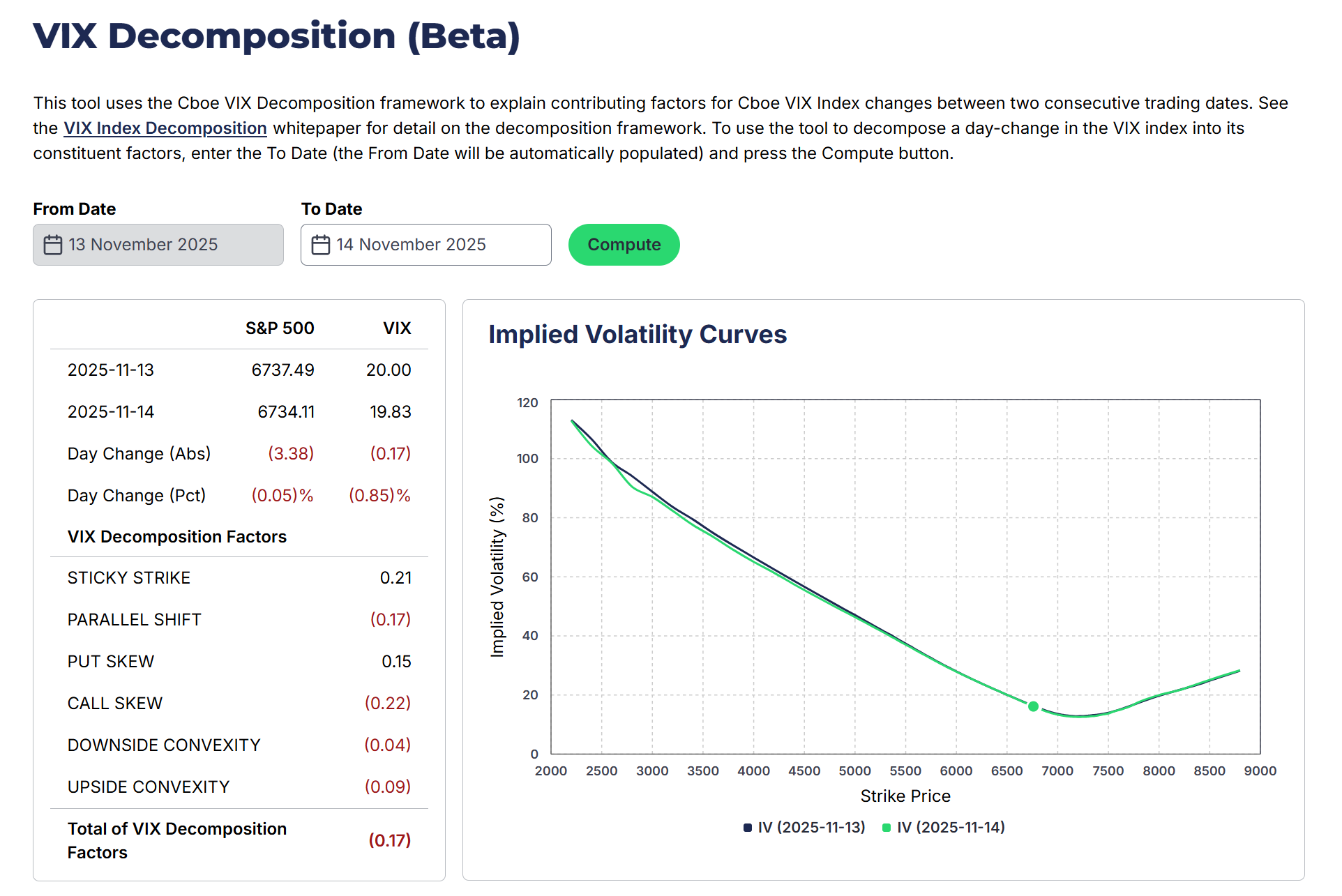Click the CALL SKEW factor label

coord(115,704)
